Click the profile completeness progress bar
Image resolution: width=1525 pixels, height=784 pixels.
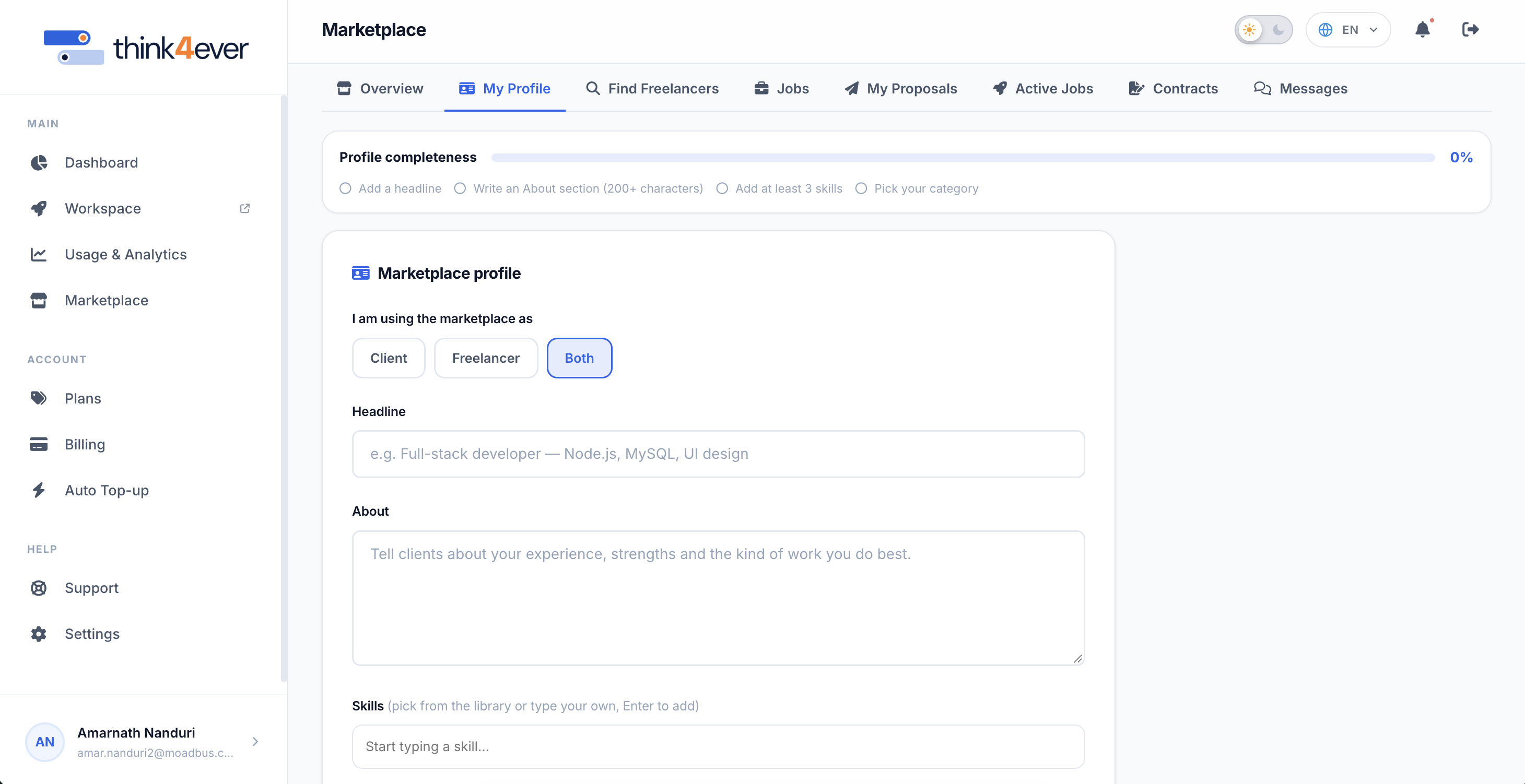[963, 158]
